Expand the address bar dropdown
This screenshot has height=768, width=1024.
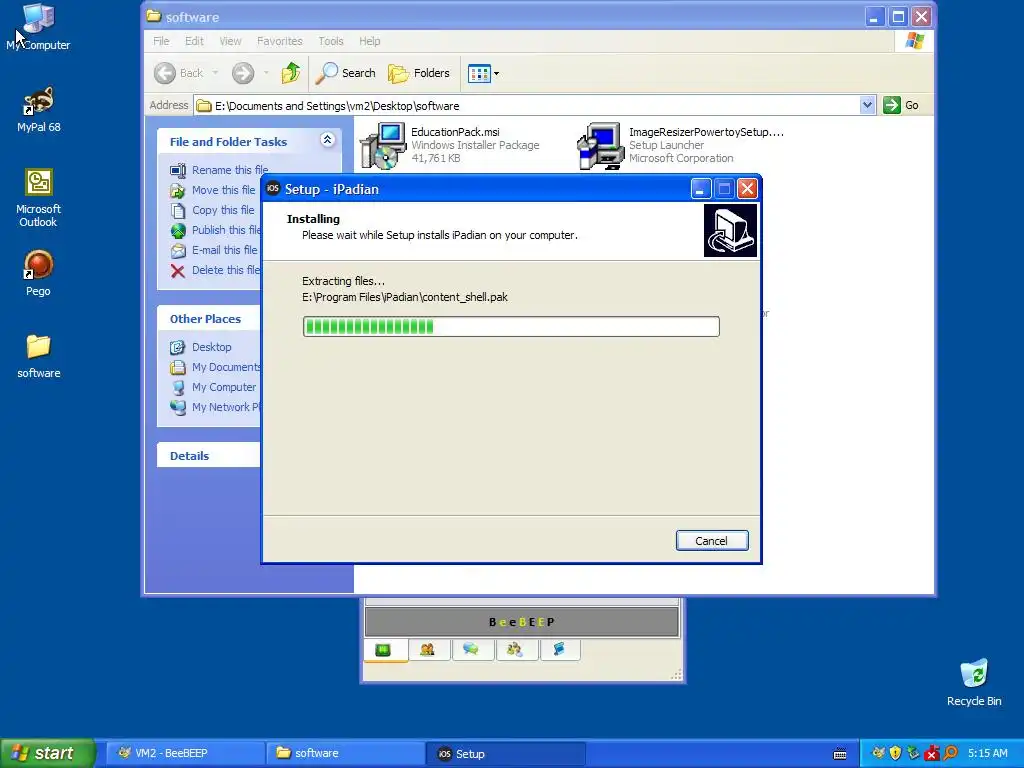867,105
